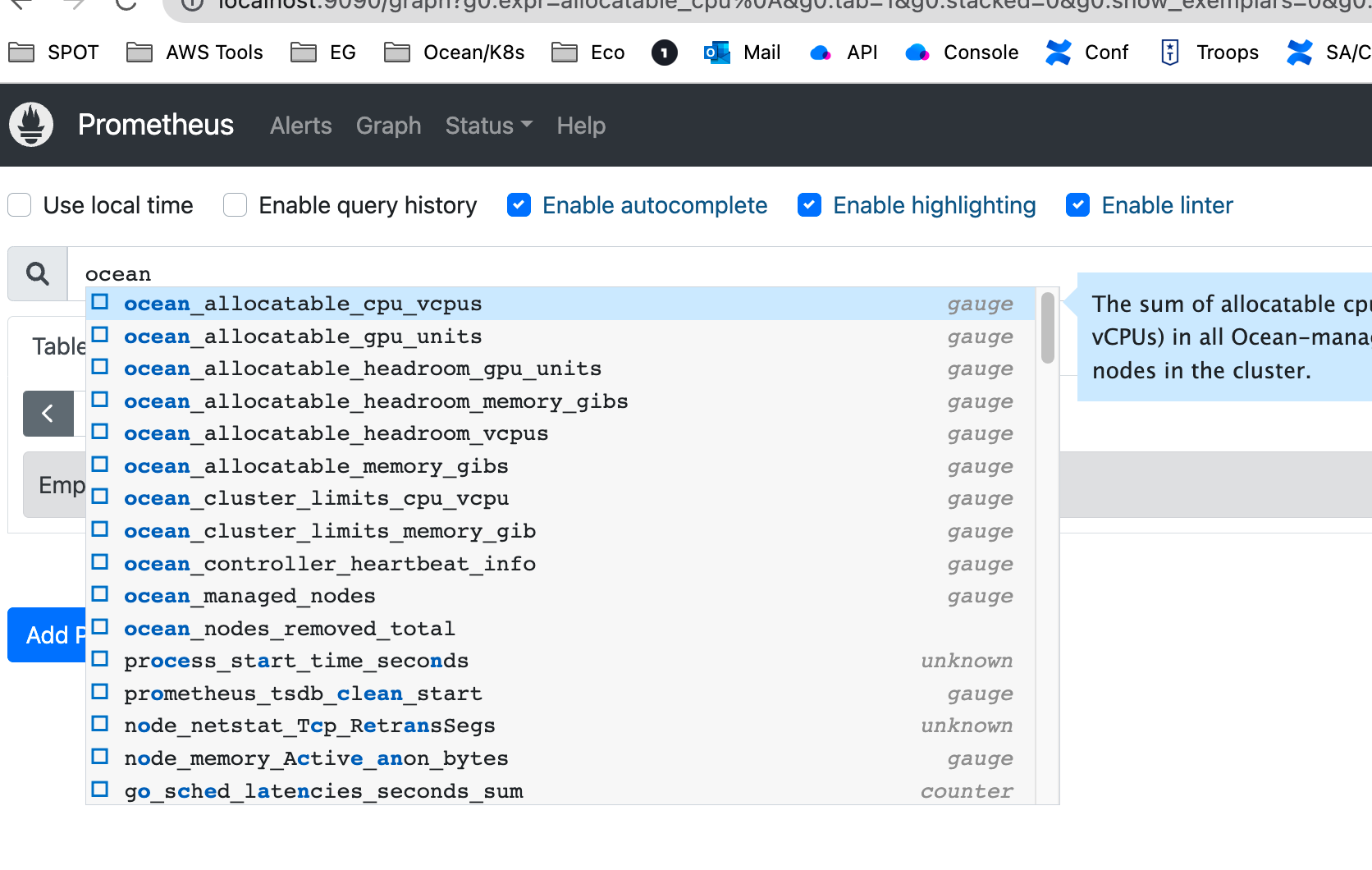This screenshot has width=1372, height=870.
Task: Click metric icon for ocean_allocatable_headroom_gpu_units
Action: 100,367
